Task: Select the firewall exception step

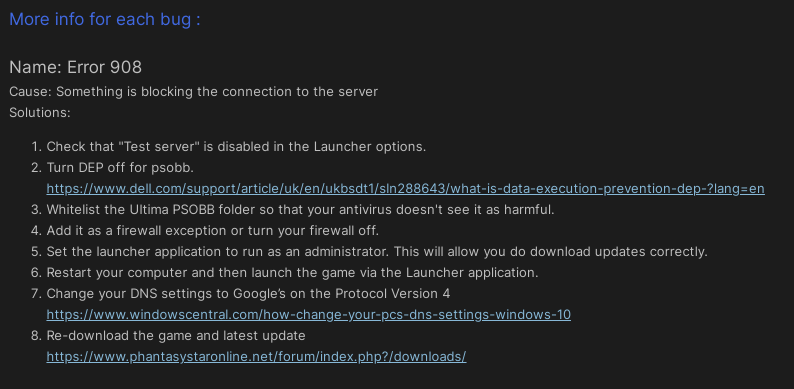Action: 213,231
